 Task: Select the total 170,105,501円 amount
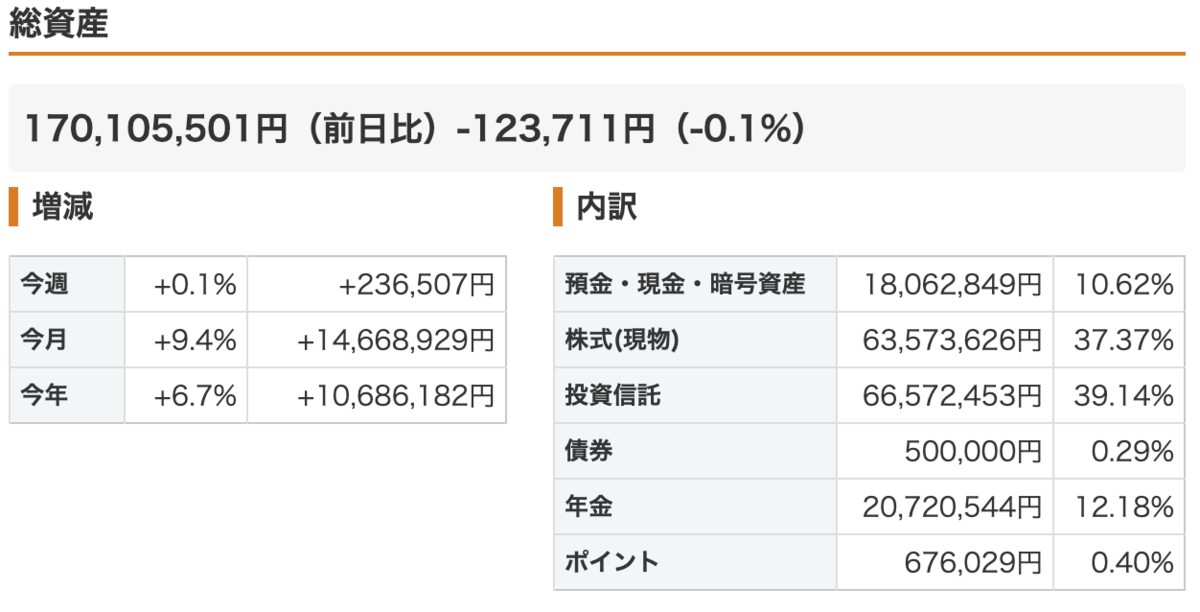coord(155,129)
